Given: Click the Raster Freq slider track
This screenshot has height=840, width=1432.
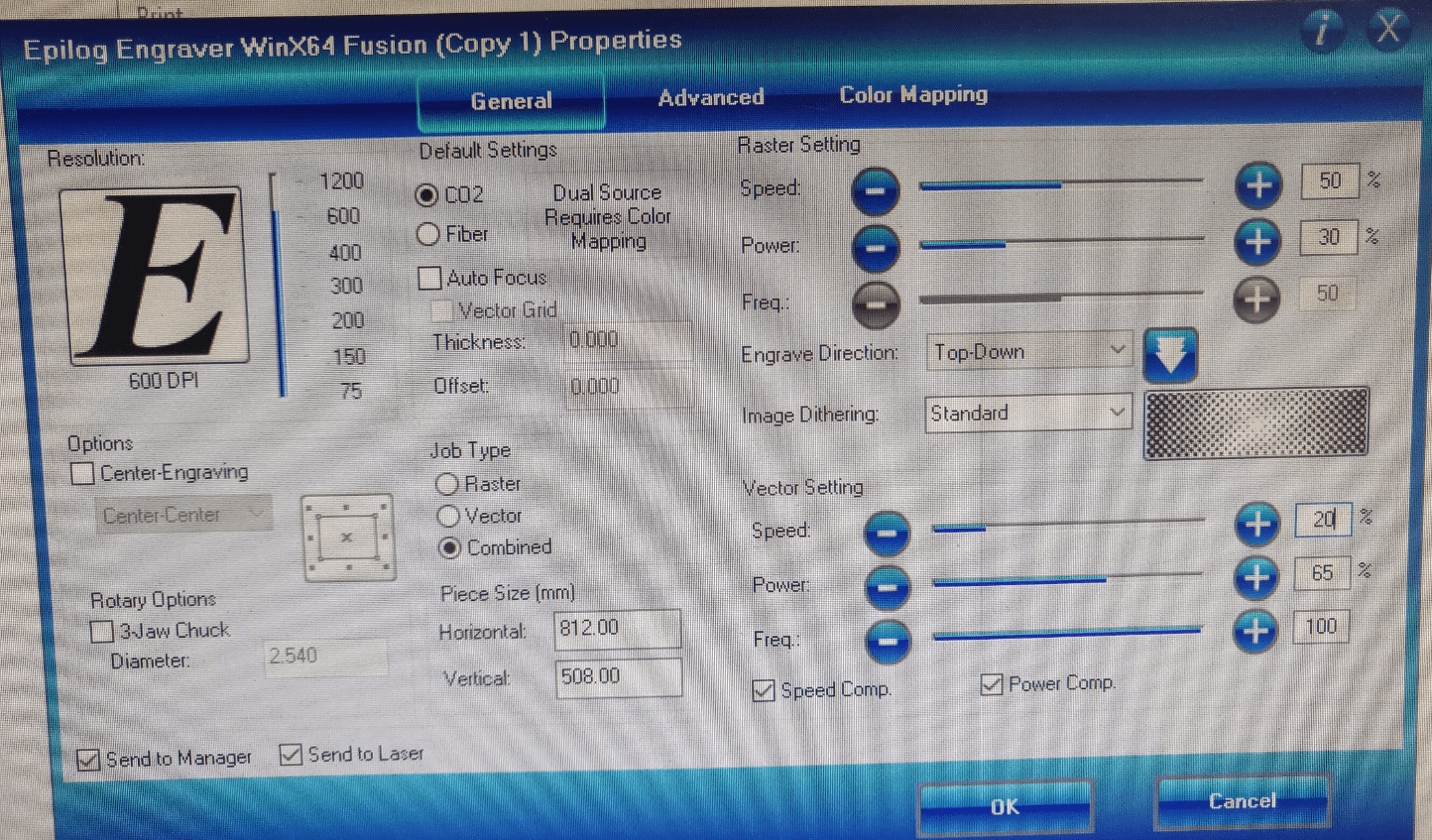Looking at the screenshot, I should click(1061, 297).
